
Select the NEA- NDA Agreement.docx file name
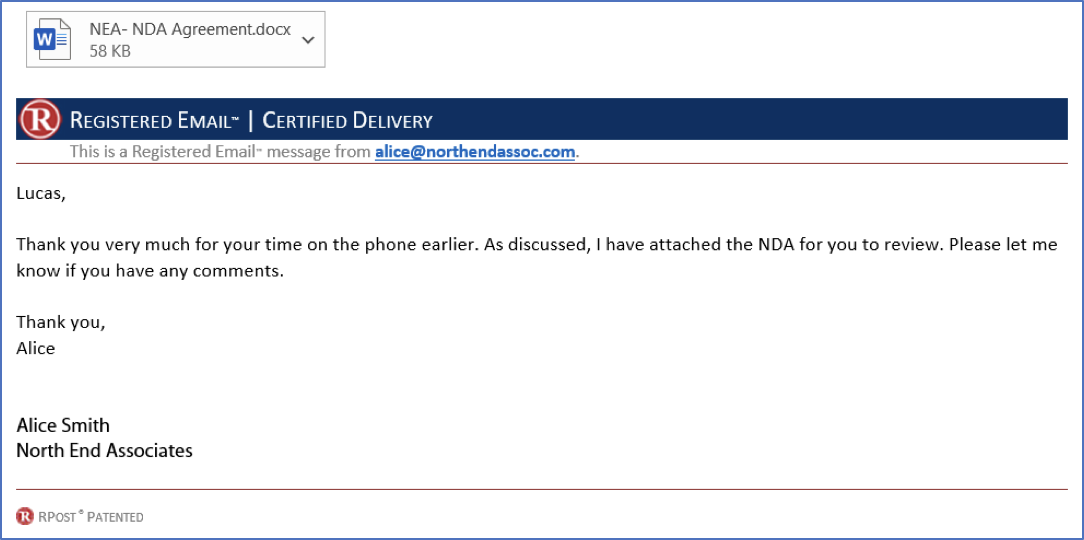[190, 30]
